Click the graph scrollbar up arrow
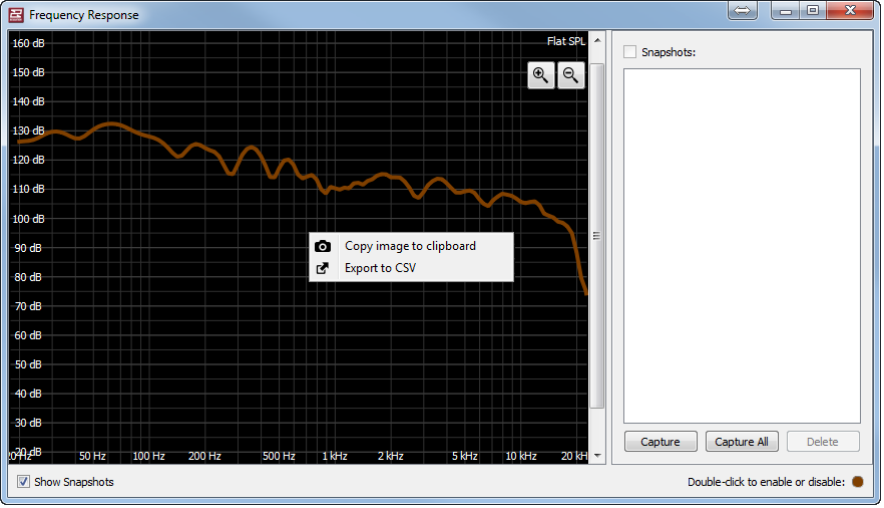The image size is (884, 508). [597, 41]
